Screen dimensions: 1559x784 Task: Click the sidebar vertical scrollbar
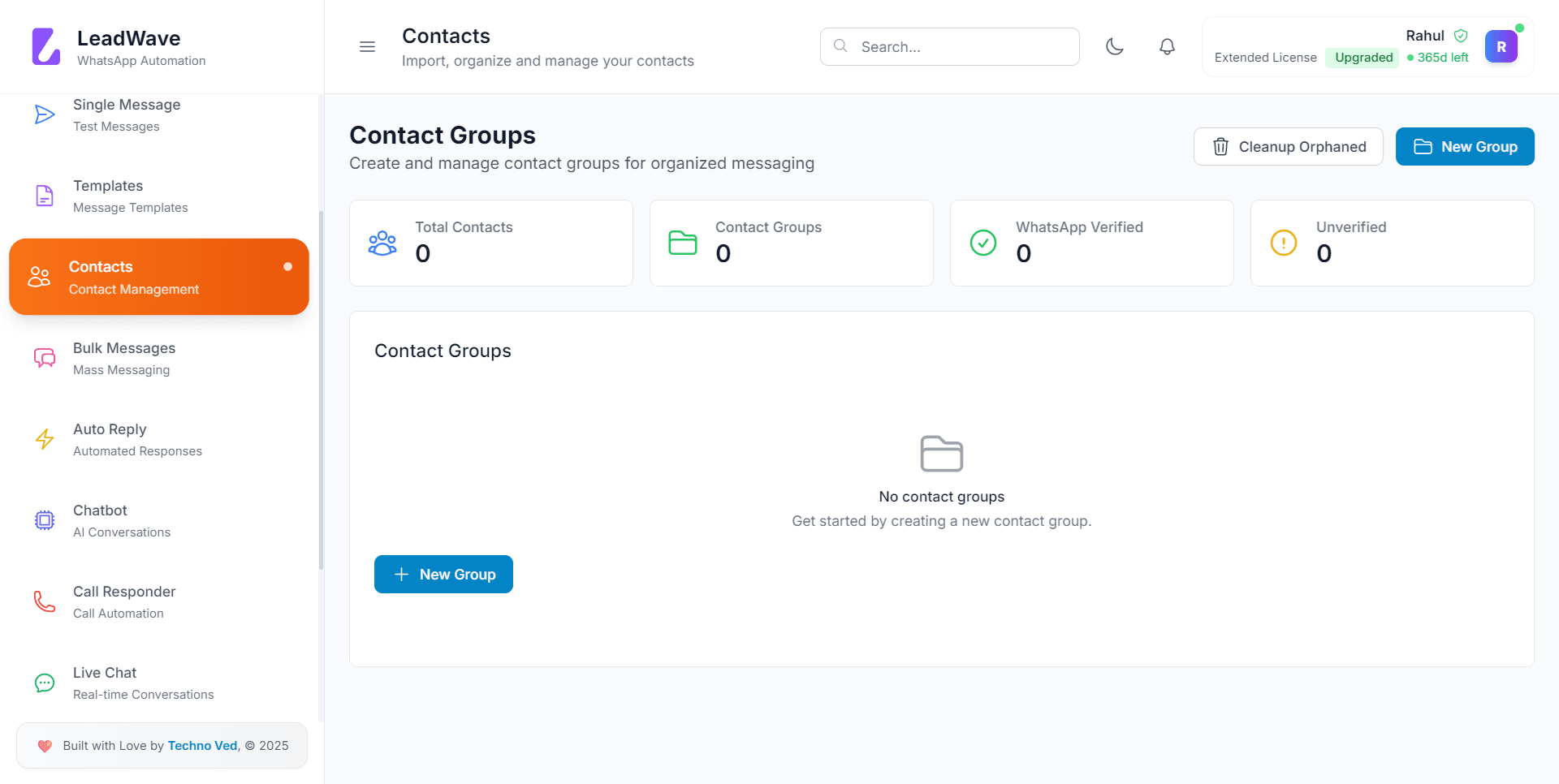[321, 390]
